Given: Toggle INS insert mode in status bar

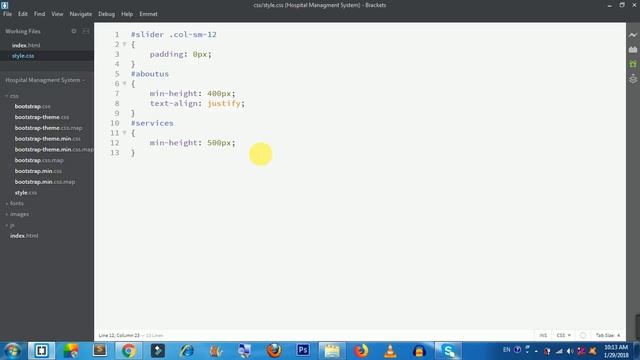Looking at the screenshot, I should point(543,335).
